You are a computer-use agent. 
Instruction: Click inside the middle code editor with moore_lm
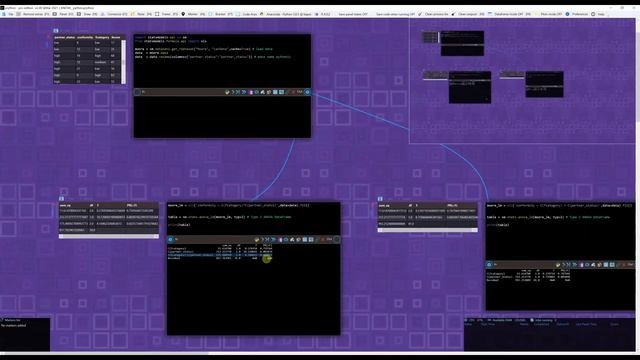tap(253, 218)
